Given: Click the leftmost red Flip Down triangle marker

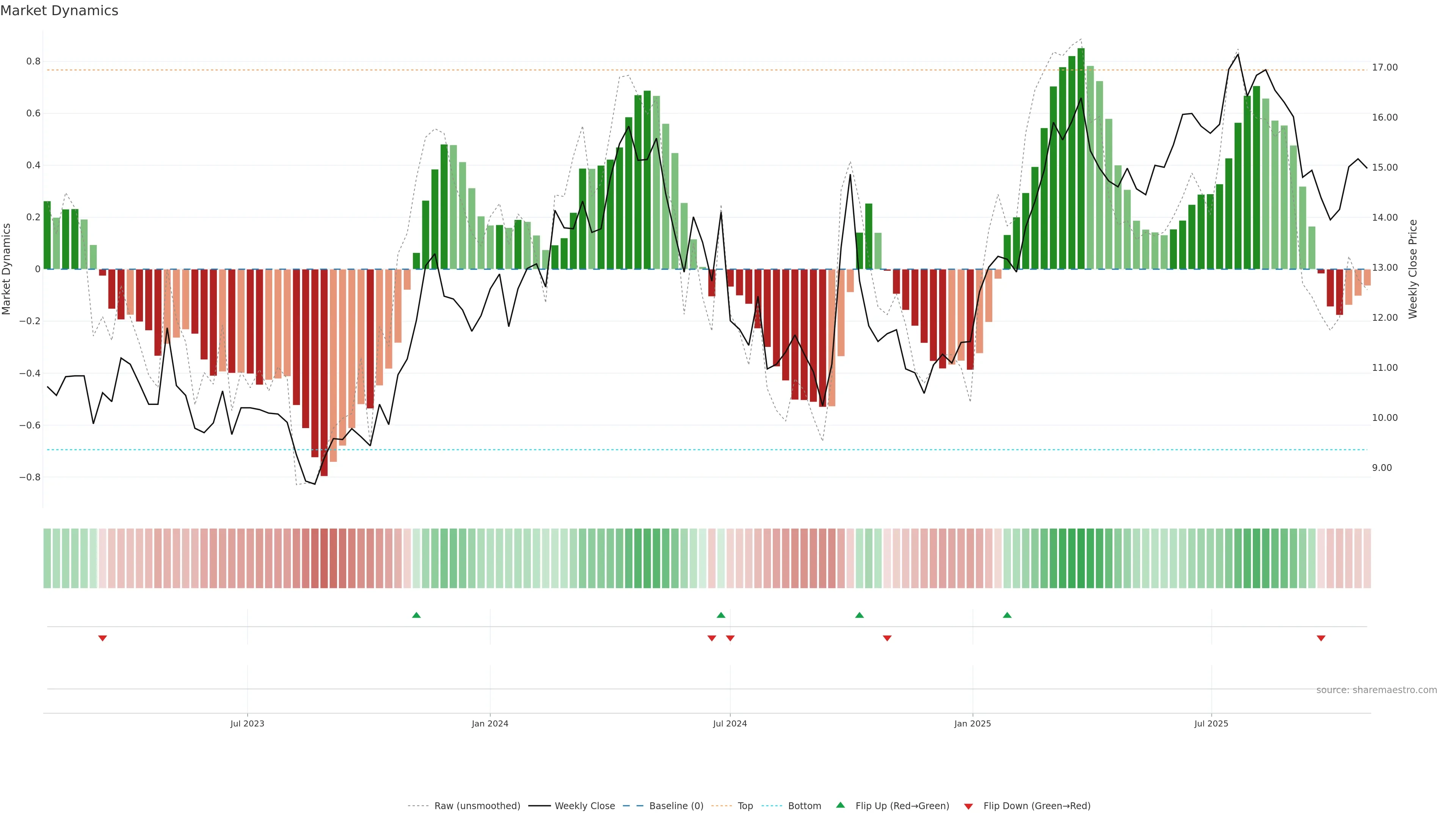Looking at the screenshot, I should coord(102,638).
